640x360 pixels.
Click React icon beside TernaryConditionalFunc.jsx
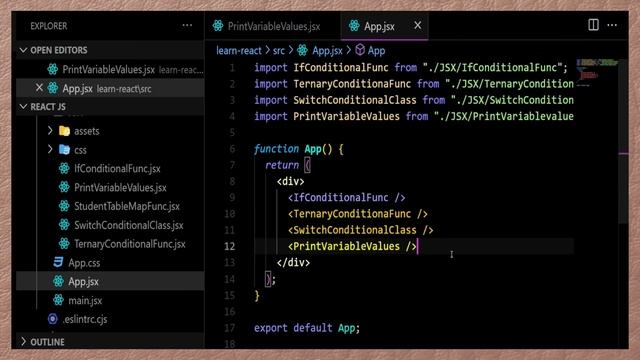(x=64, y=244)
